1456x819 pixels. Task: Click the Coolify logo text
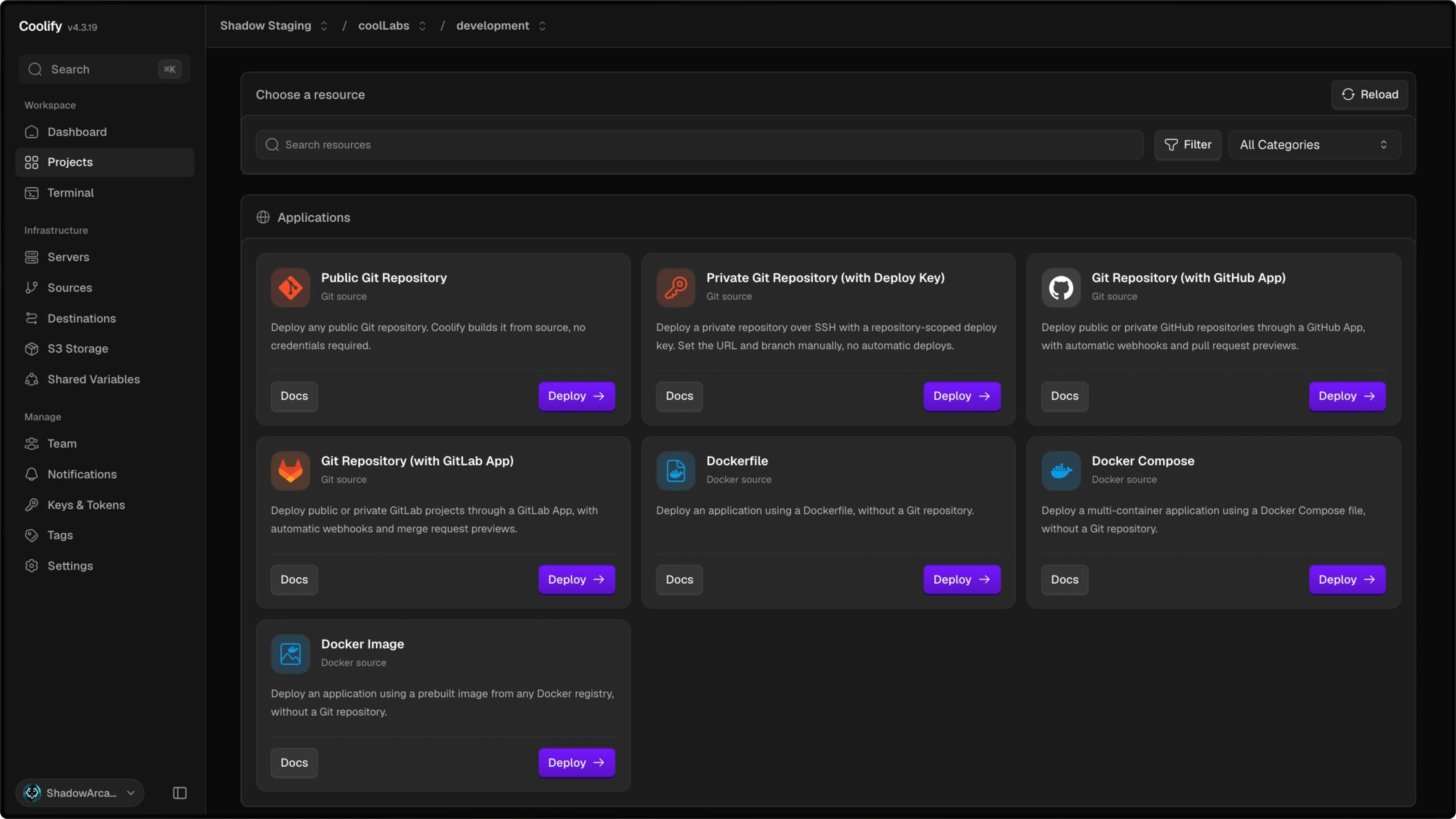click(x=40, y=26)
